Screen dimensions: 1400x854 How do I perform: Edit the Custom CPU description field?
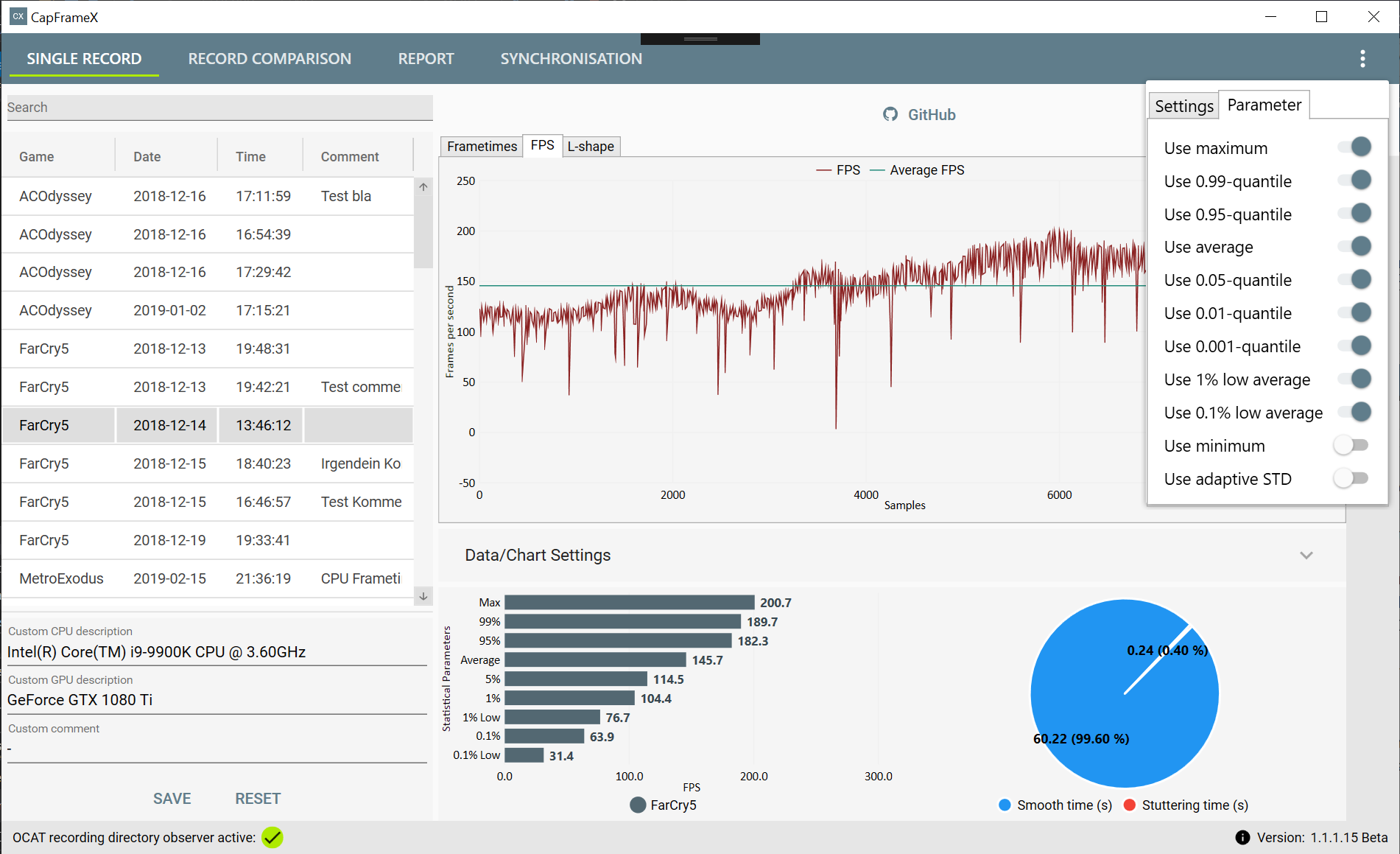pos(217,652)
